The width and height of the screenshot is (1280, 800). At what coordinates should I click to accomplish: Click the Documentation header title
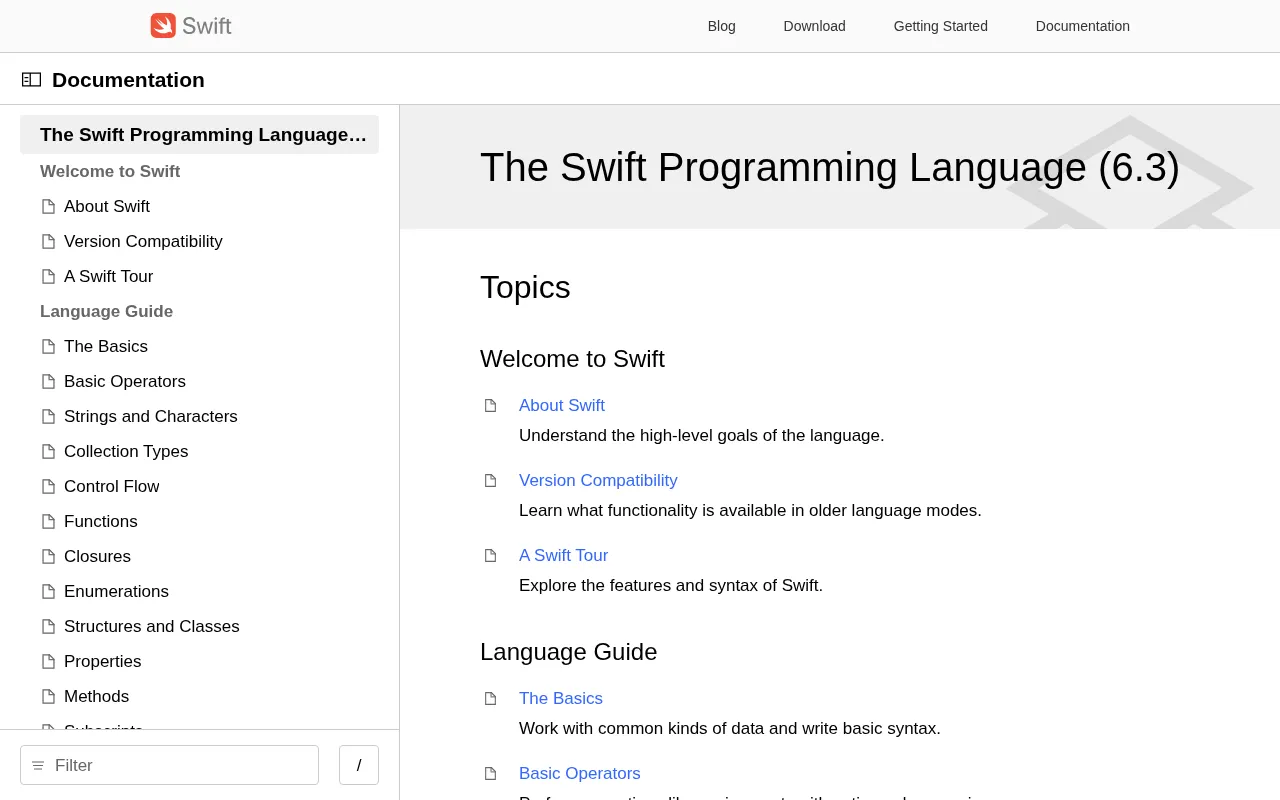click(128, 80)
